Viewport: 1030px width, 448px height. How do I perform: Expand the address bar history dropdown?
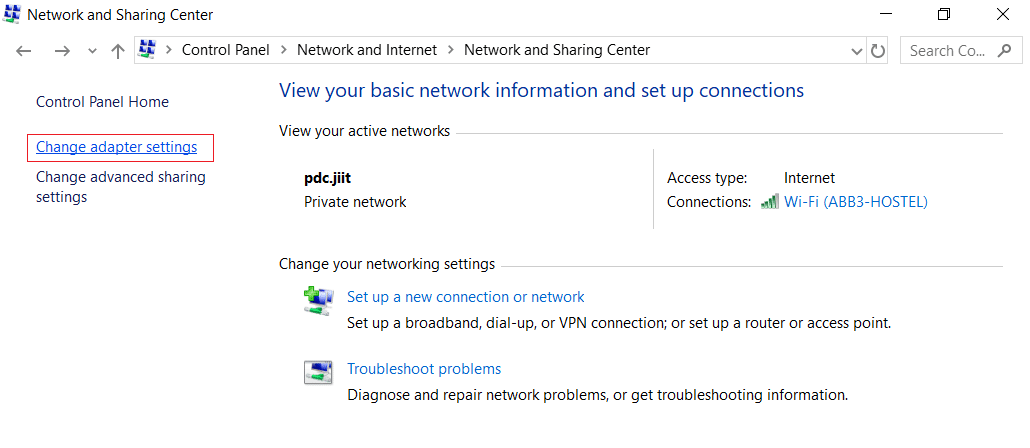[x=857, y=51]
